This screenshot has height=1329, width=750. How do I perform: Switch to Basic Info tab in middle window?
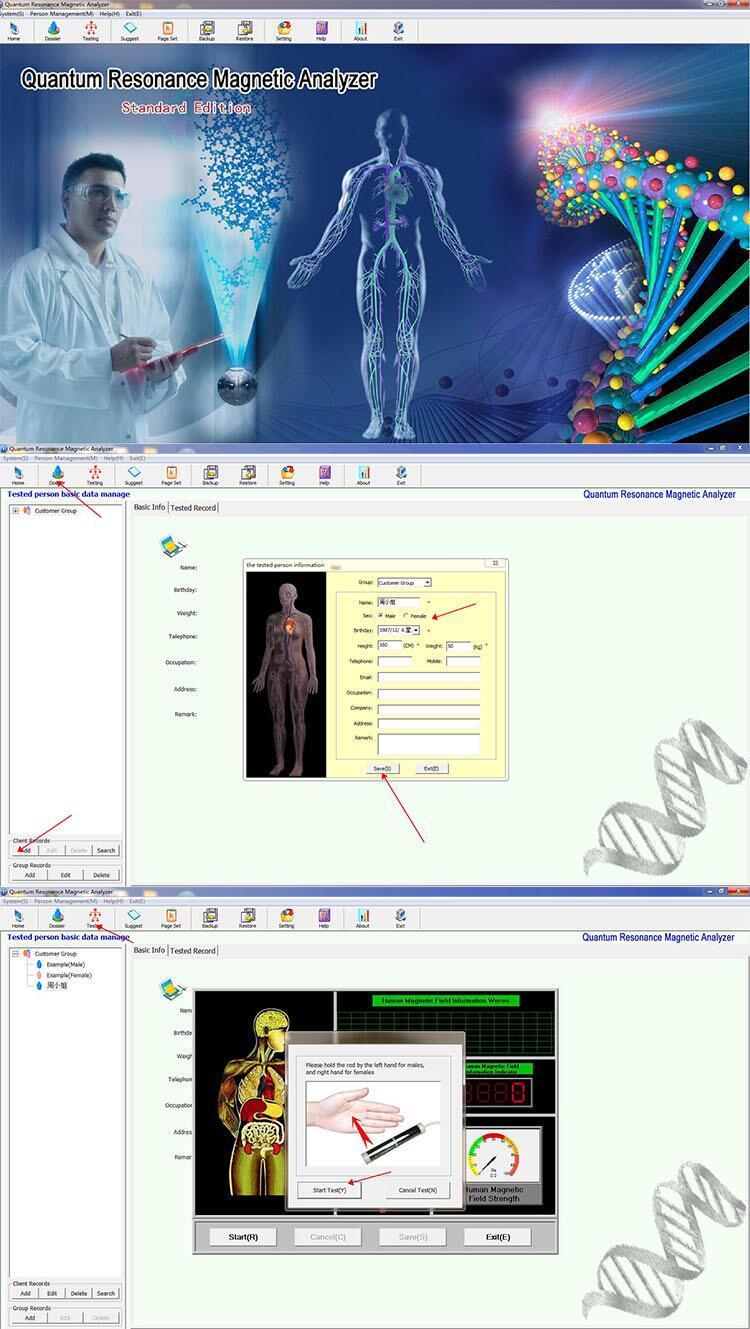click(150, 507)
